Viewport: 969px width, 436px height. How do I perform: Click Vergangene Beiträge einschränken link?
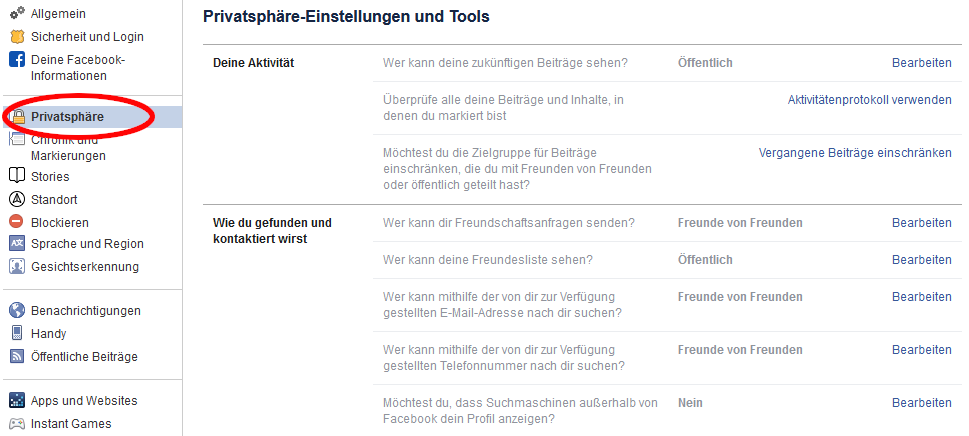(855, 153)
